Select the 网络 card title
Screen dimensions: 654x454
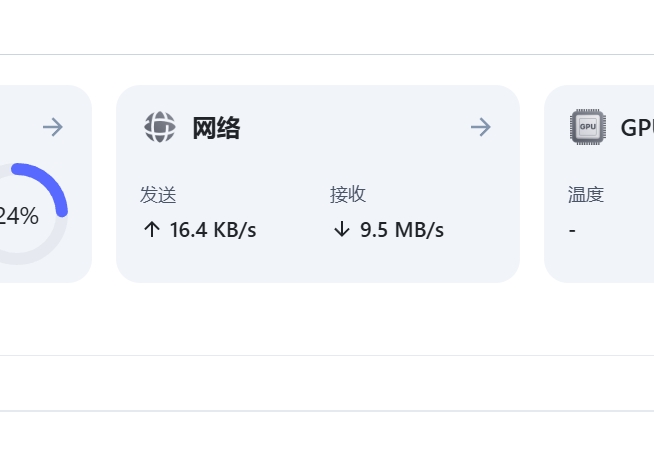216,128
